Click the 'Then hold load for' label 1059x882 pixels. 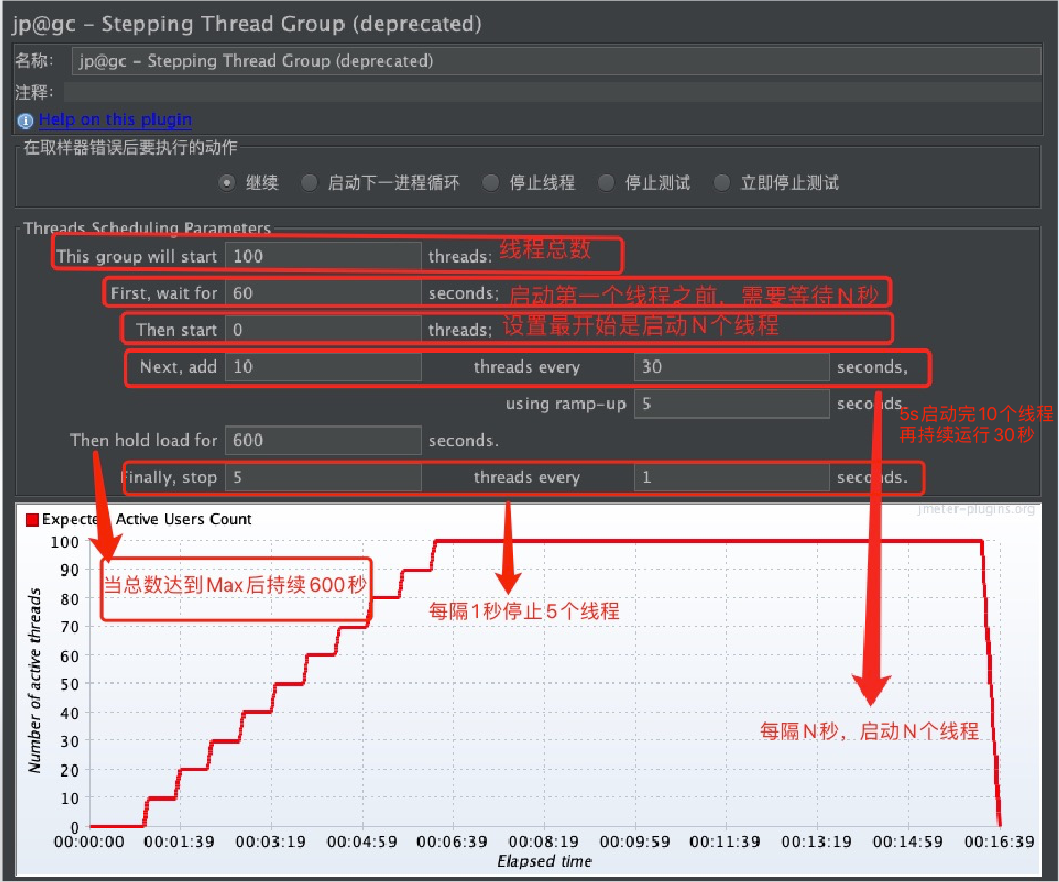tap(143, 440)
